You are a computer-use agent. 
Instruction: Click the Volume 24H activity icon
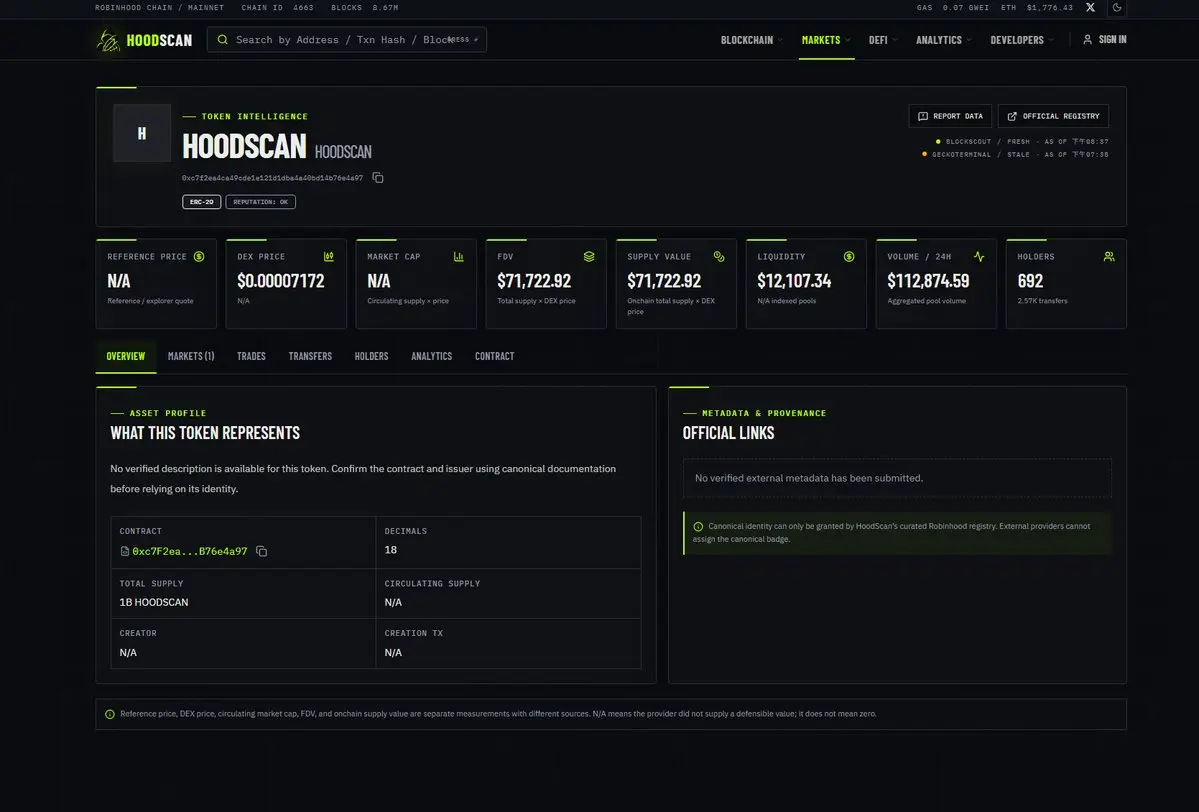pos(979,257)
